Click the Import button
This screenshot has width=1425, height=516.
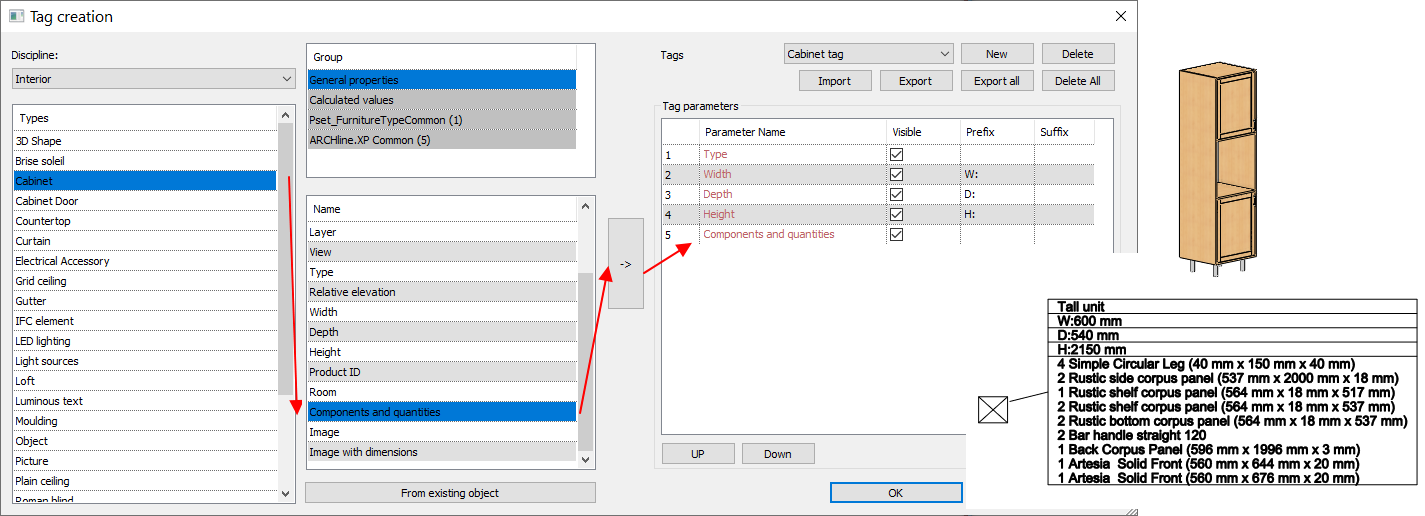835,81
